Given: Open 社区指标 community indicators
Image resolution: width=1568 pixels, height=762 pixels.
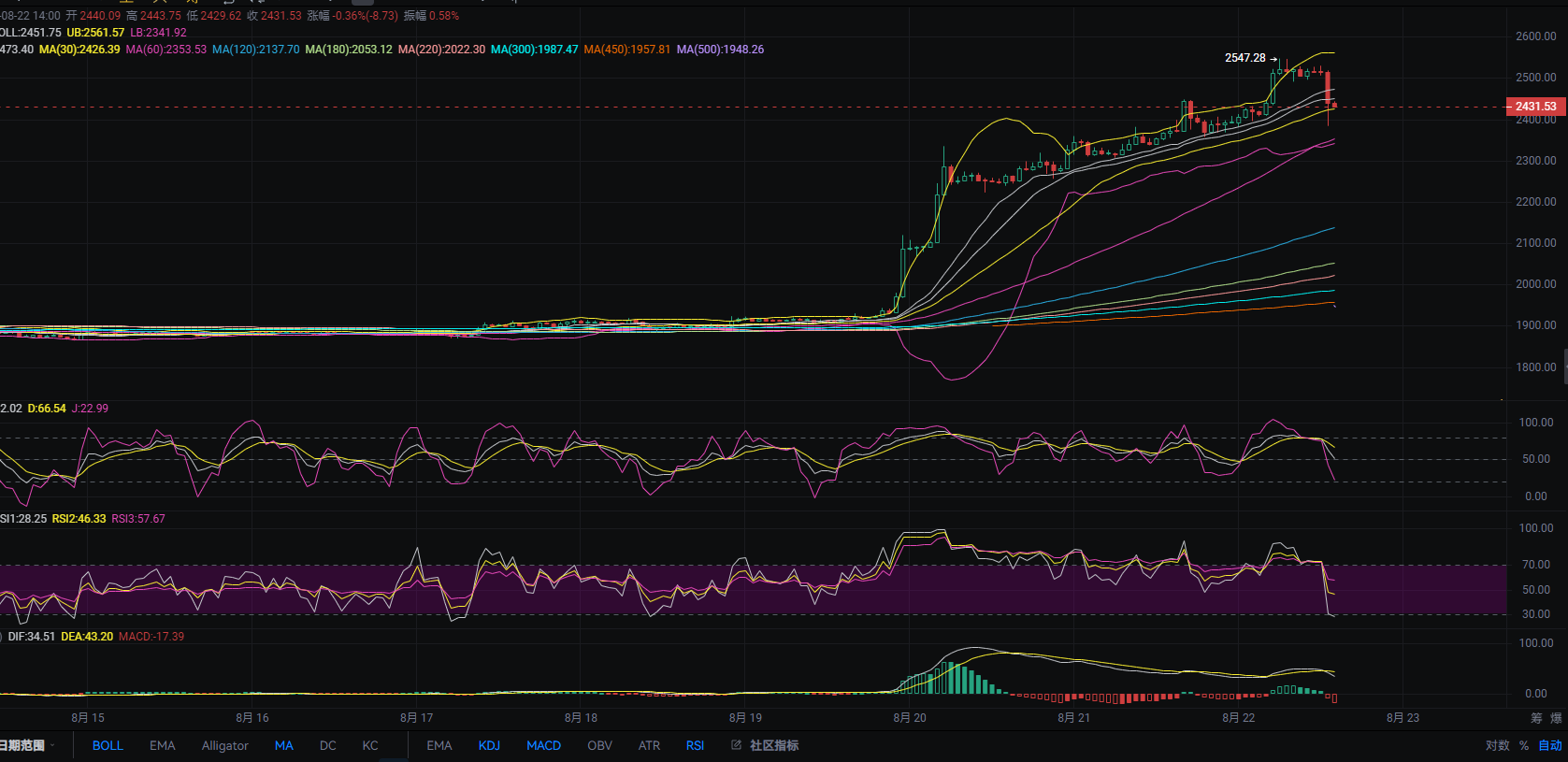Looking at the screenshot, I should [x=774, y=745].
